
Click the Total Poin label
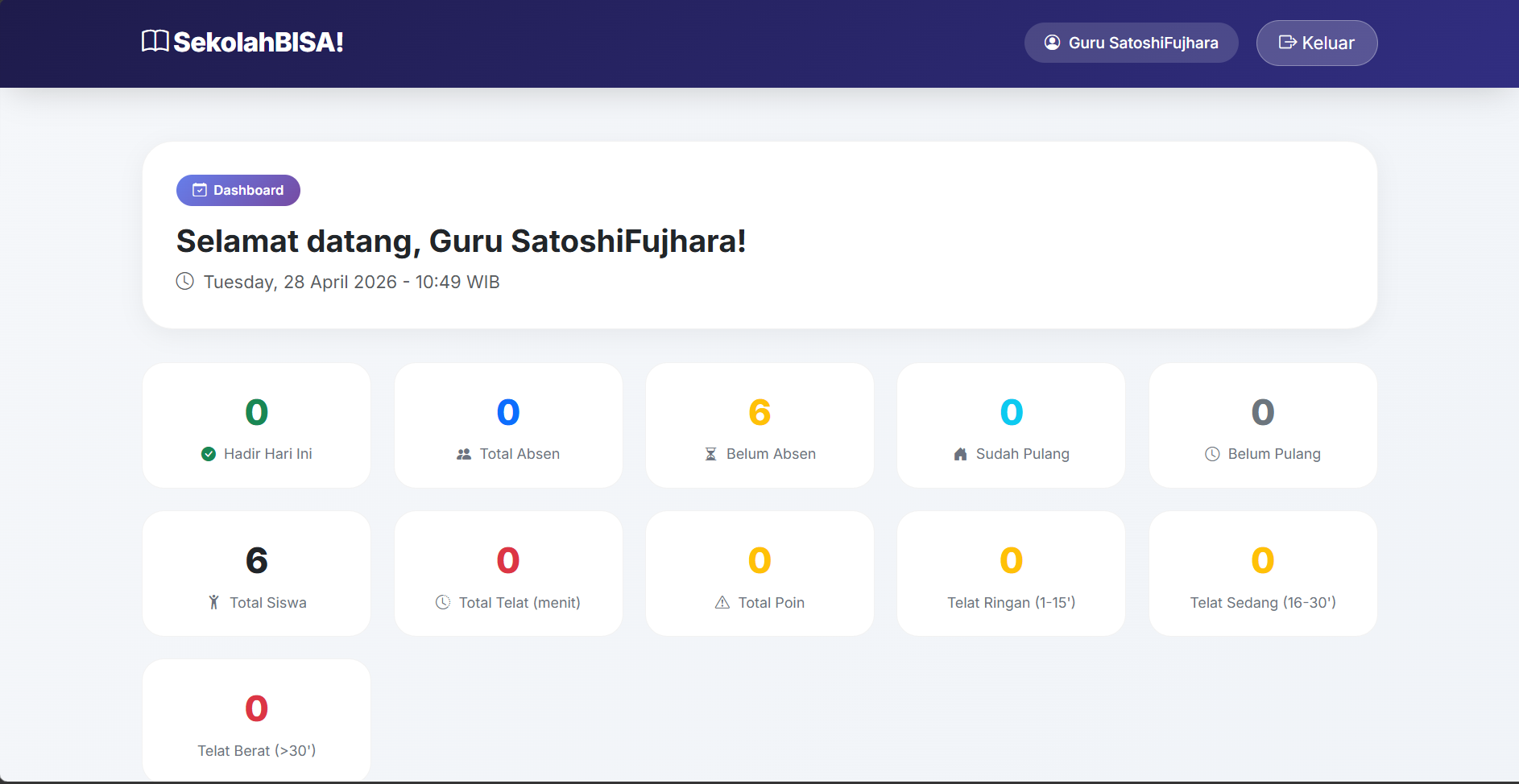point(772,602)
